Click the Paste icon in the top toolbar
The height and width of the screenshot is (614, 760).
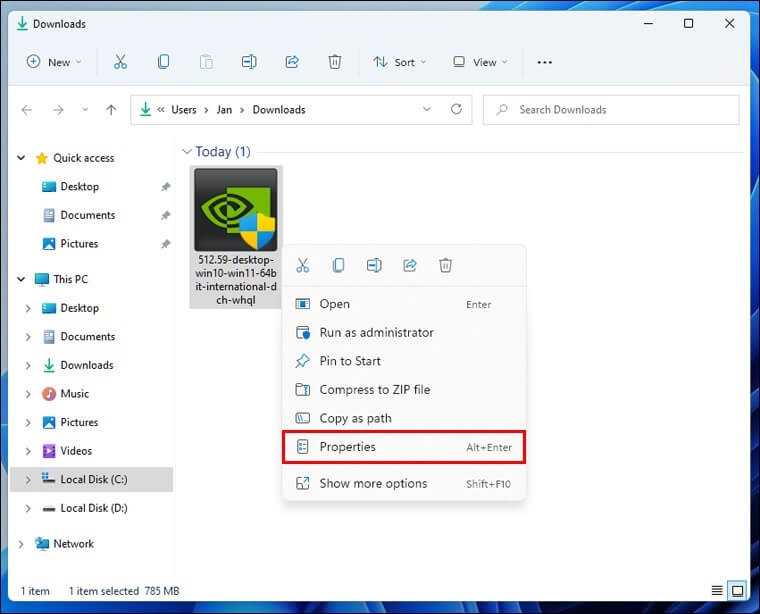pos(206,62)
